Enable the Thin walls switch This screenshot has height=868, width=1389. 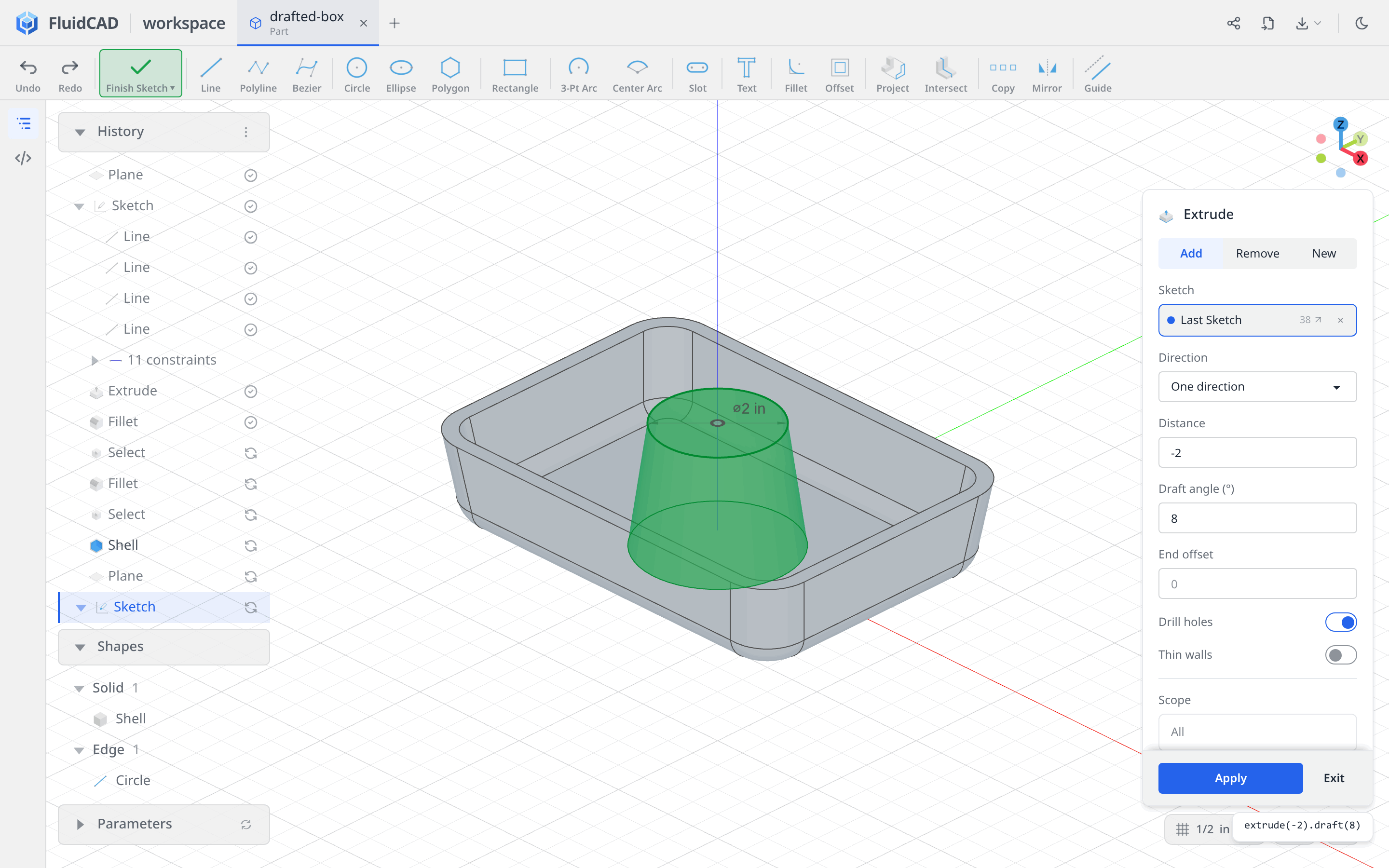(1340, 654)
